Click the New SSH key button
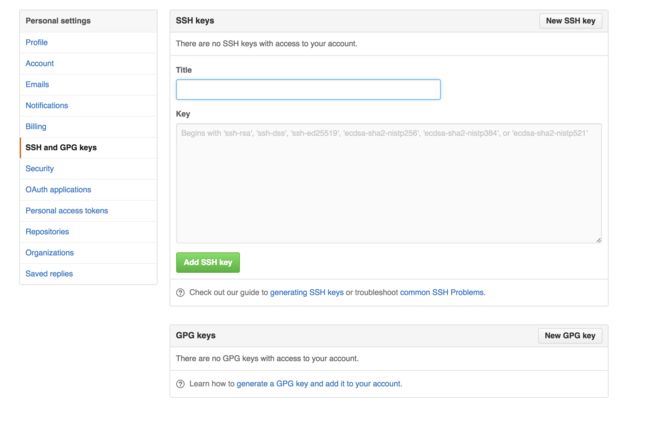This screenshot has height=423, width=650. (570, 21)
